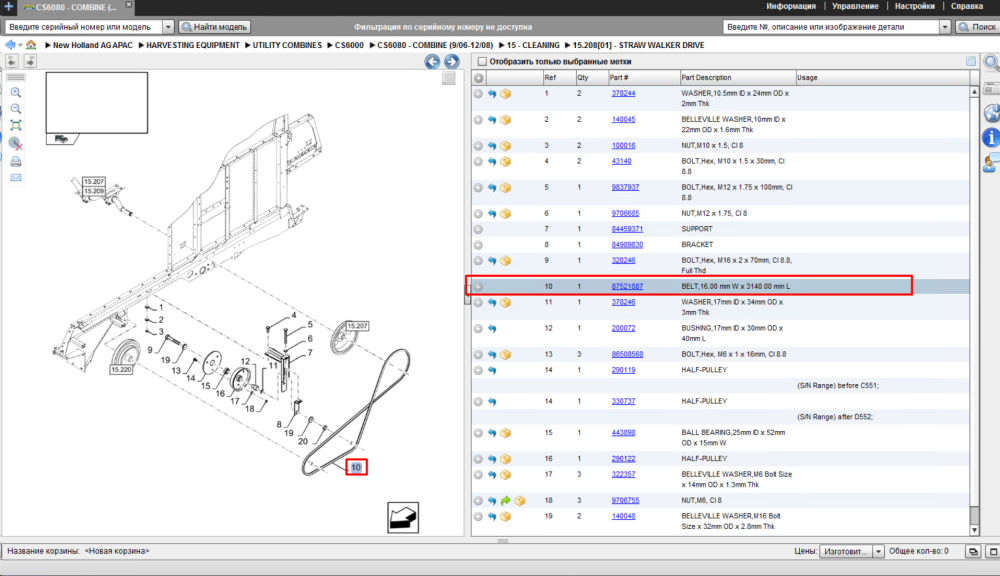The height and width of the screenshot is (576, 1000).
Task: Switch to the CS6080 - COMBINE tab
Action: 75,7
